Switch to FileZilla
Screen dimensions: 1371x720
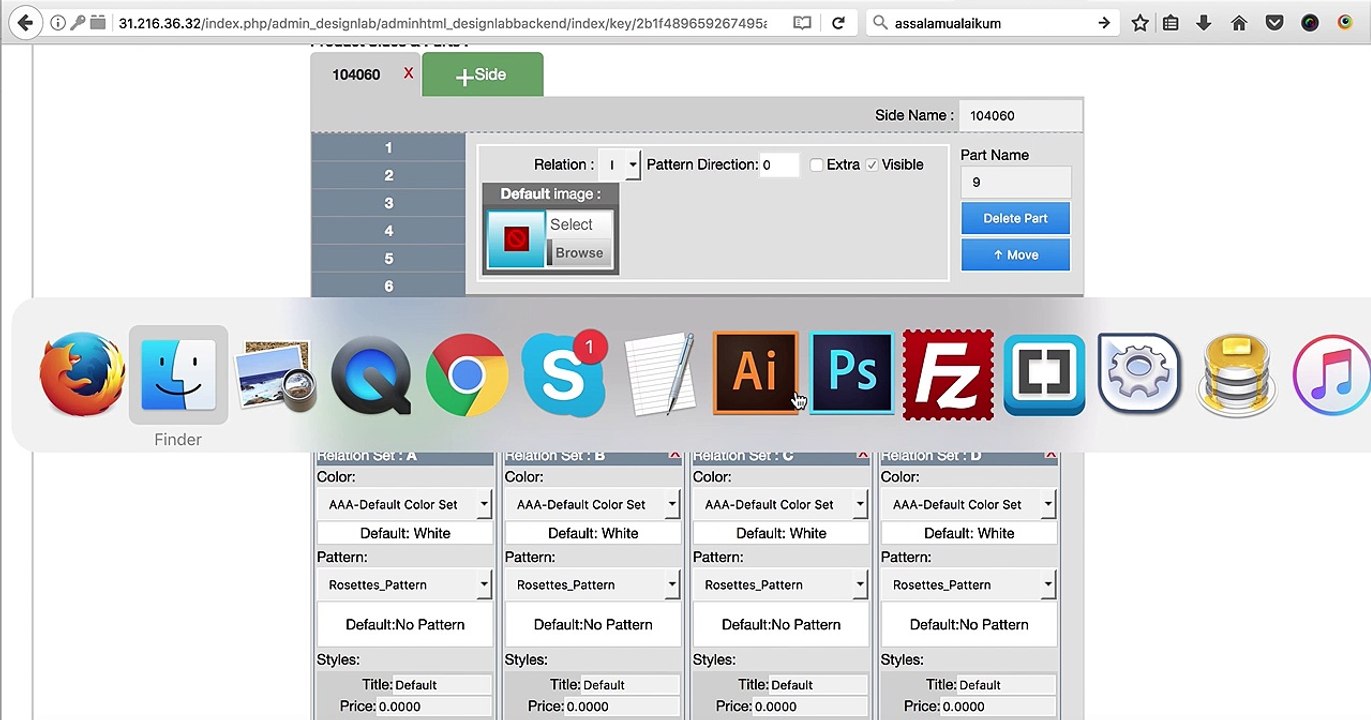[x=948, y=374]
